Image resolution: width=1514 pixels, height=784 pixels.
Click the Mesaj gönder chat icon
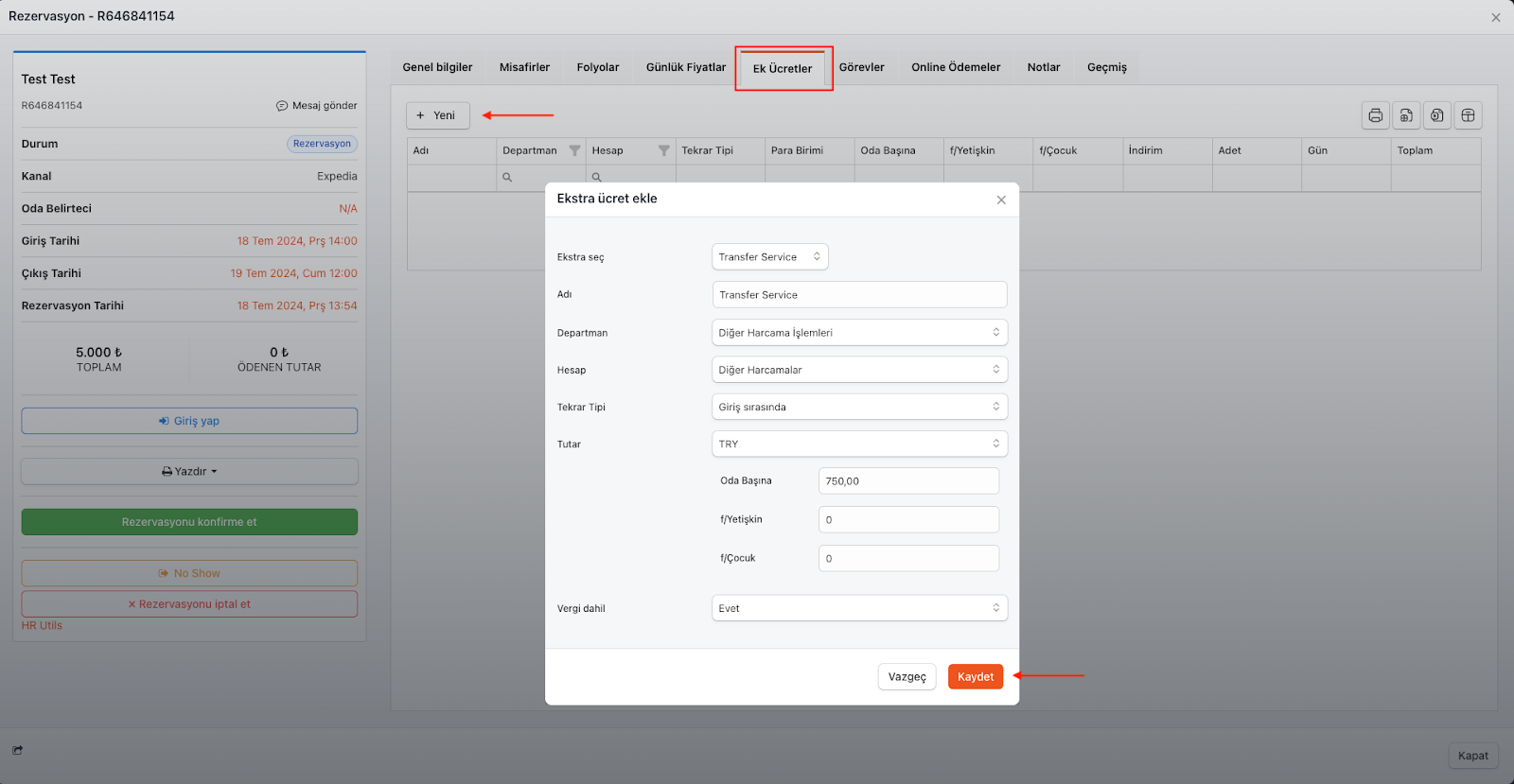tap(282, 106)
